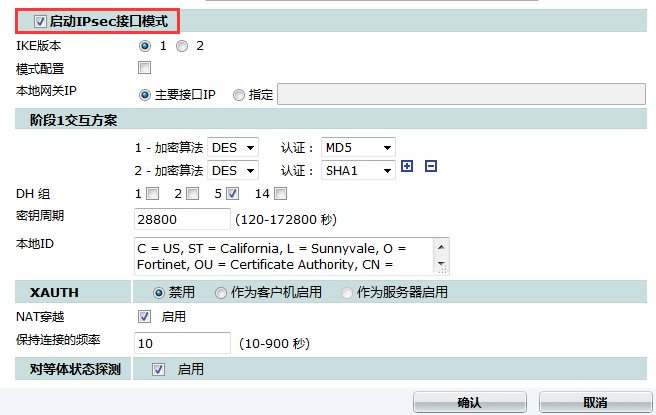
Task: Click the plus icon to add proposal
Action: pyautogui.click(x=407, y=167)
